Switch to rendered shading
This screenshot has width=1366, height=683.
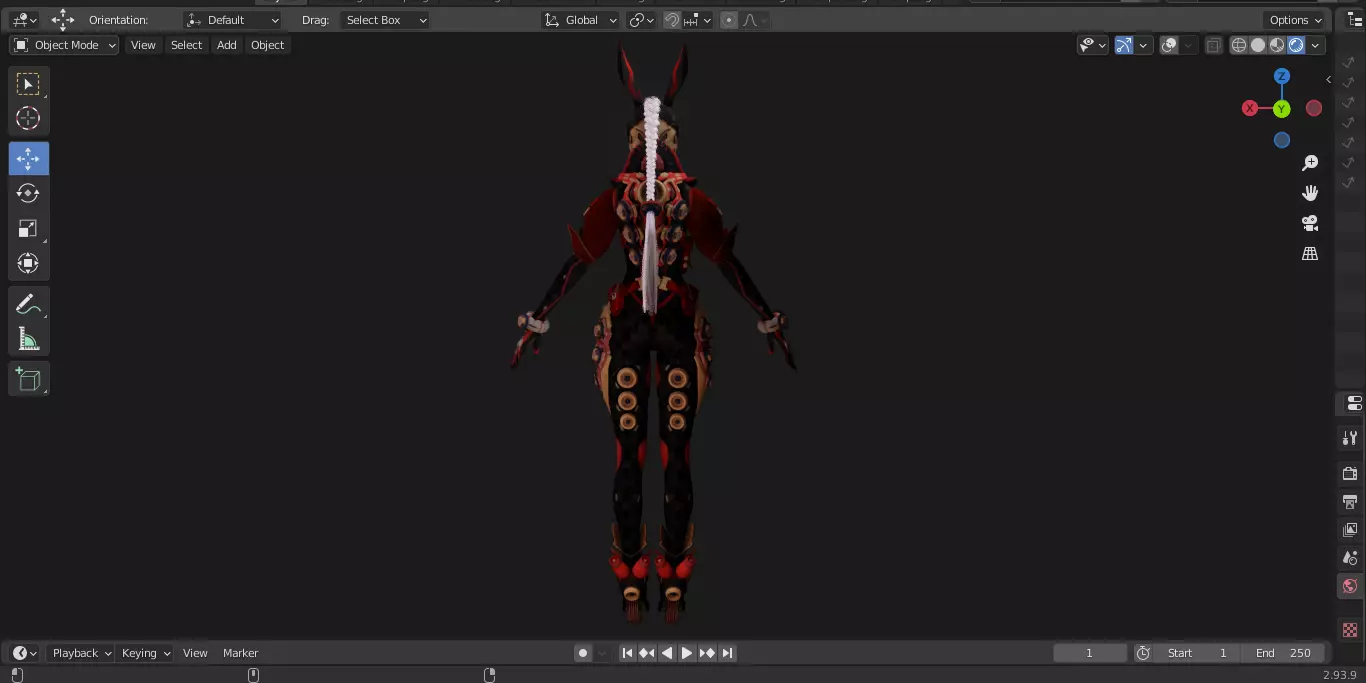click(1296, 45)
